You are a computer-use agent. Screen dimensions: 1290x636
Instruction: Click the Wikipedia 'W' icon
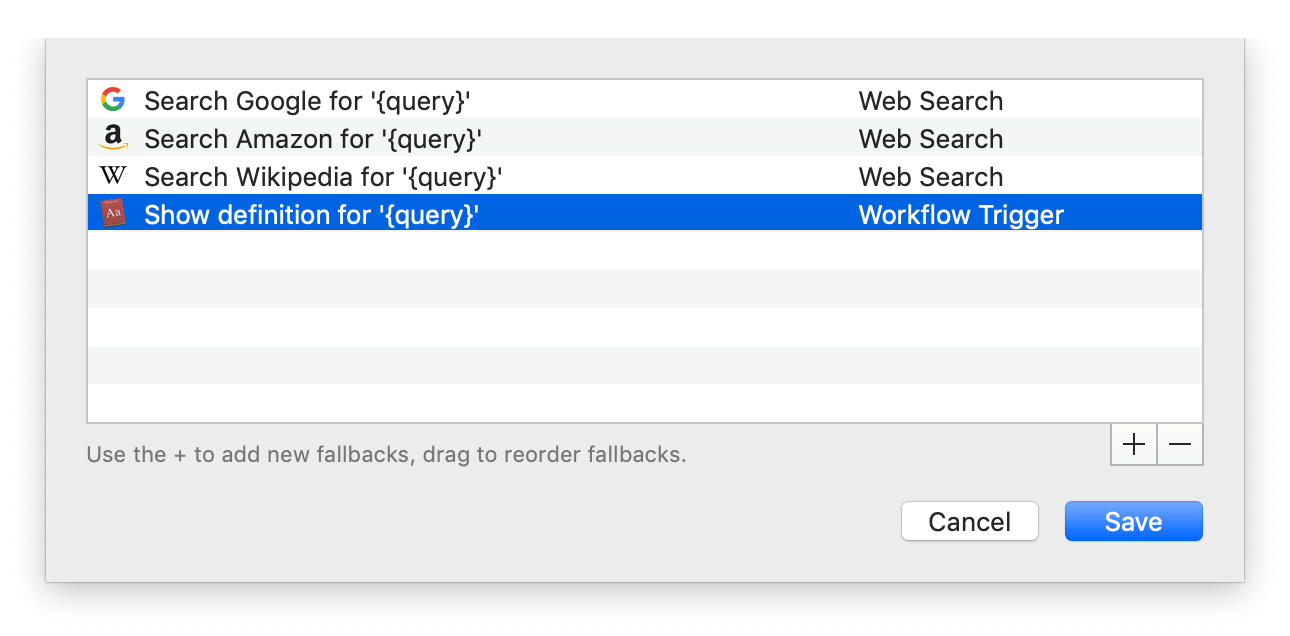tap(114, 175)
